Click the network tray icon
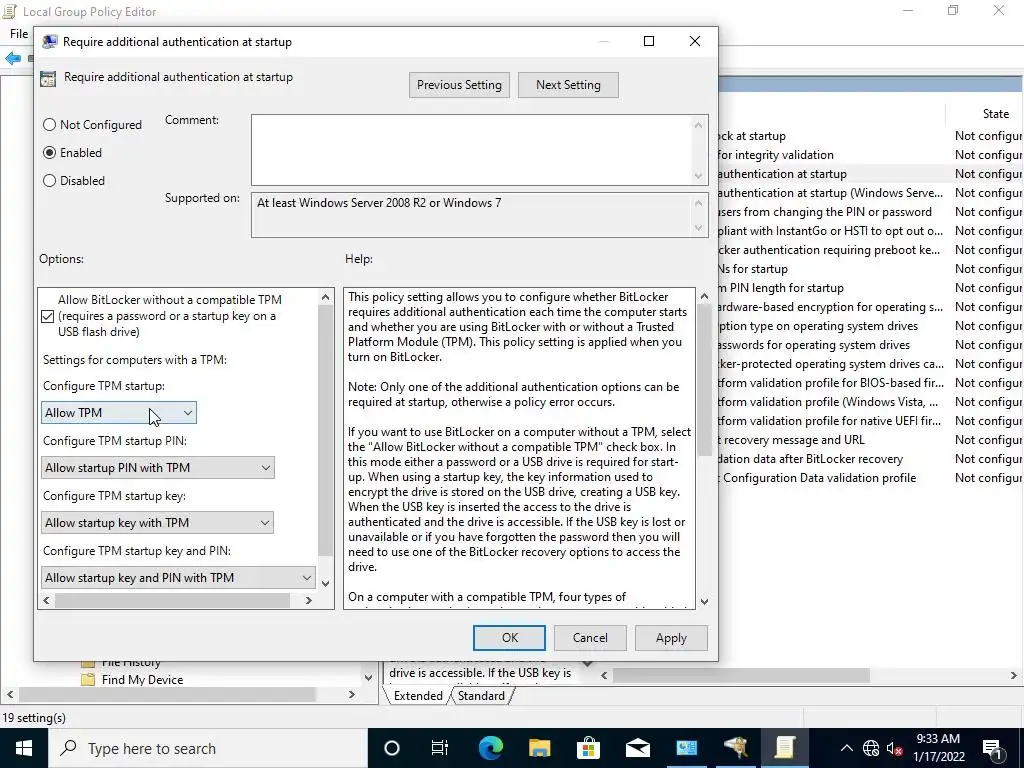This screenshot has height=768, width=1024. pos(871,748)
